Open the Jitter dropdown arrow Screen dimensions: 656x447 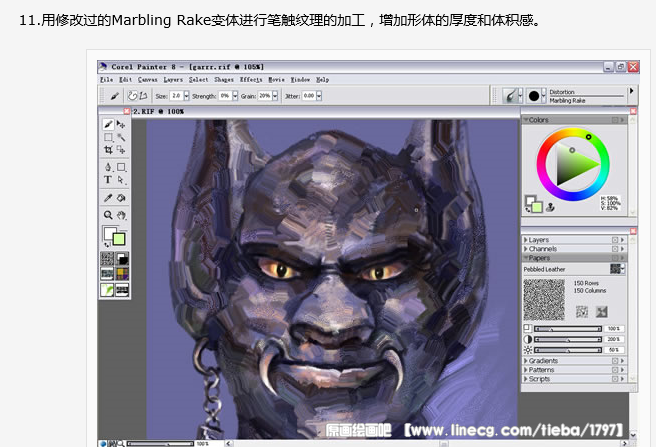point(319,96)
